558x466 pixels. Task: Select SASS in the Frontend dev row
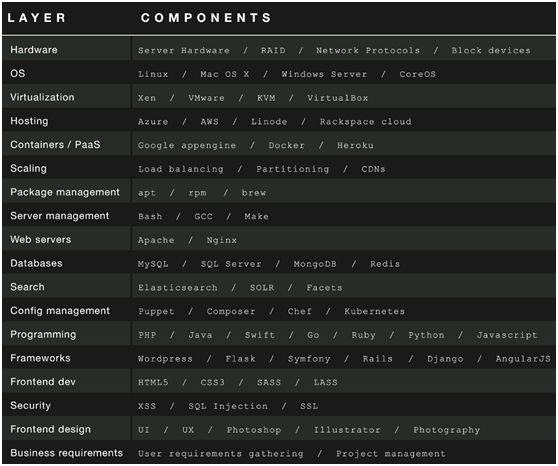point(269,382)
